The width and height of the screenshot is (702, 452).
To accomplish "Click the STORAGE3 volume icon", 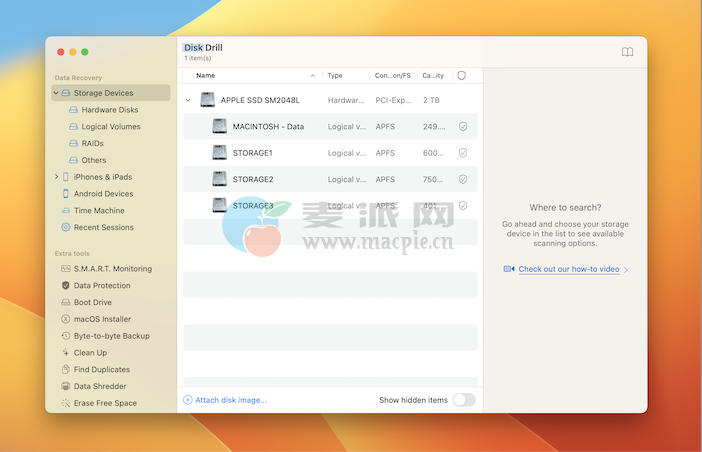I will pyautogui.click(x=219, y=205).
